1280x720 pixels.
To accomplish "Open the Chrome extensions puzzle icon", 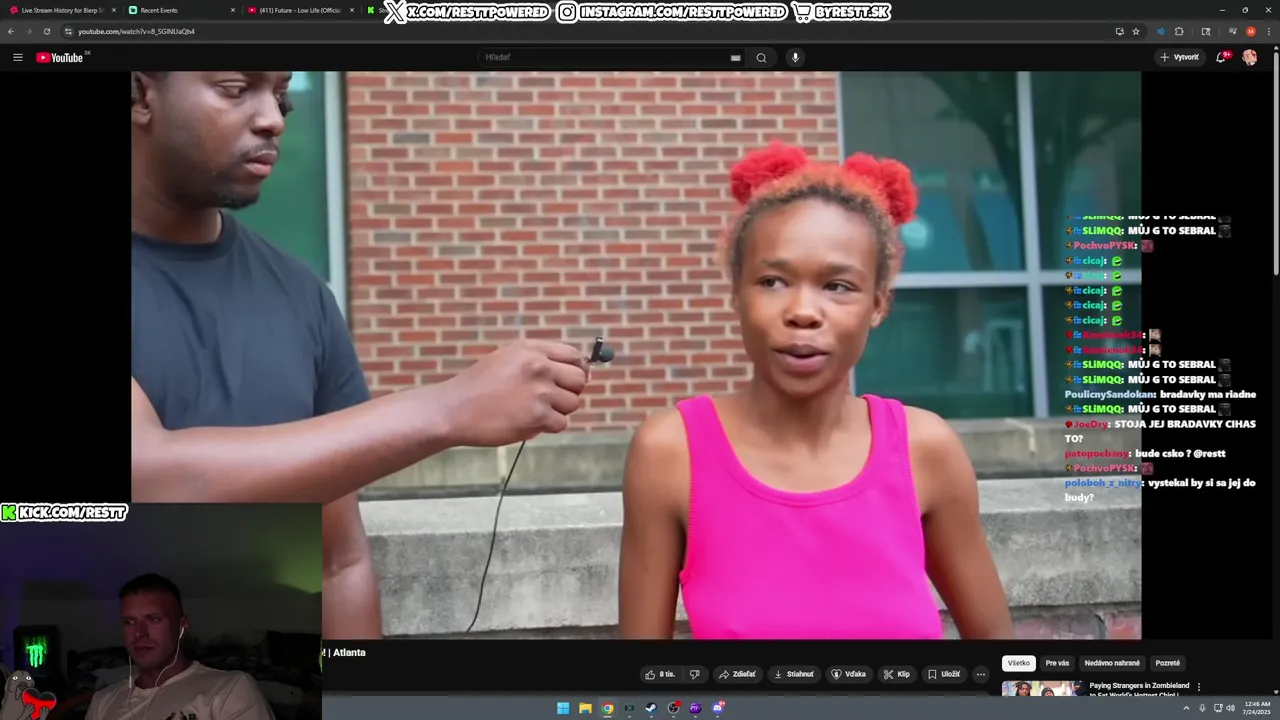I will coord(1179,31).
